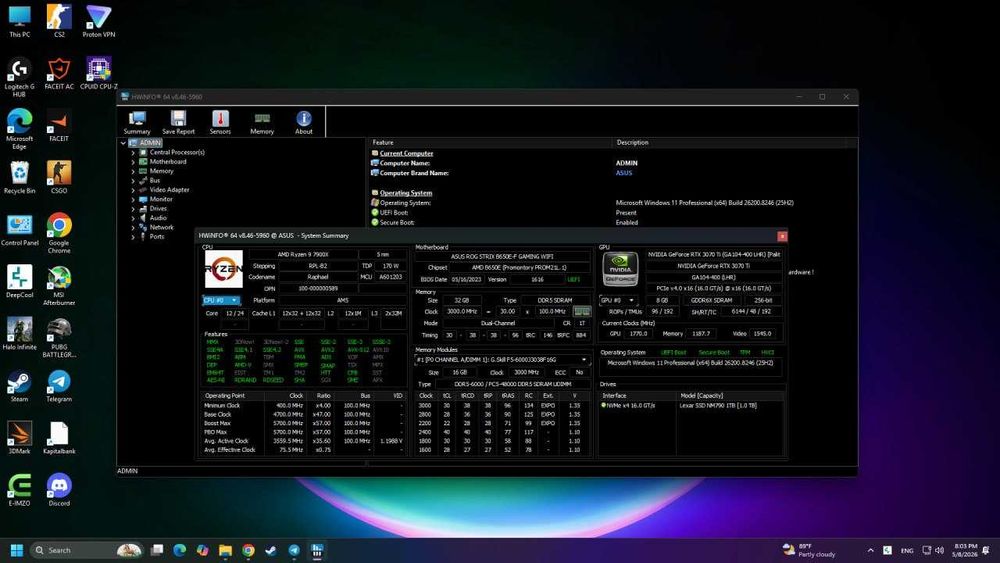Click the Operating Point column header
Screen dimensions: 1000x563
click(233, 395)
